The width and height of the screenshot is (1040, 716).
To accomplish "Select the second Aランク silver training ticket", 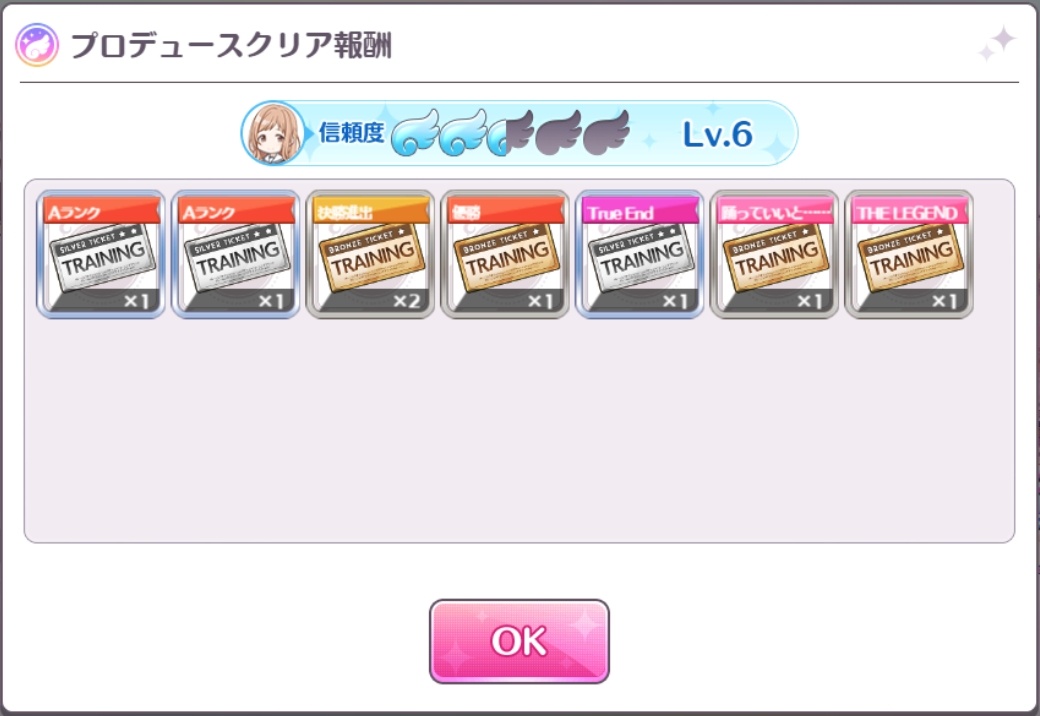I will (235, 255).
